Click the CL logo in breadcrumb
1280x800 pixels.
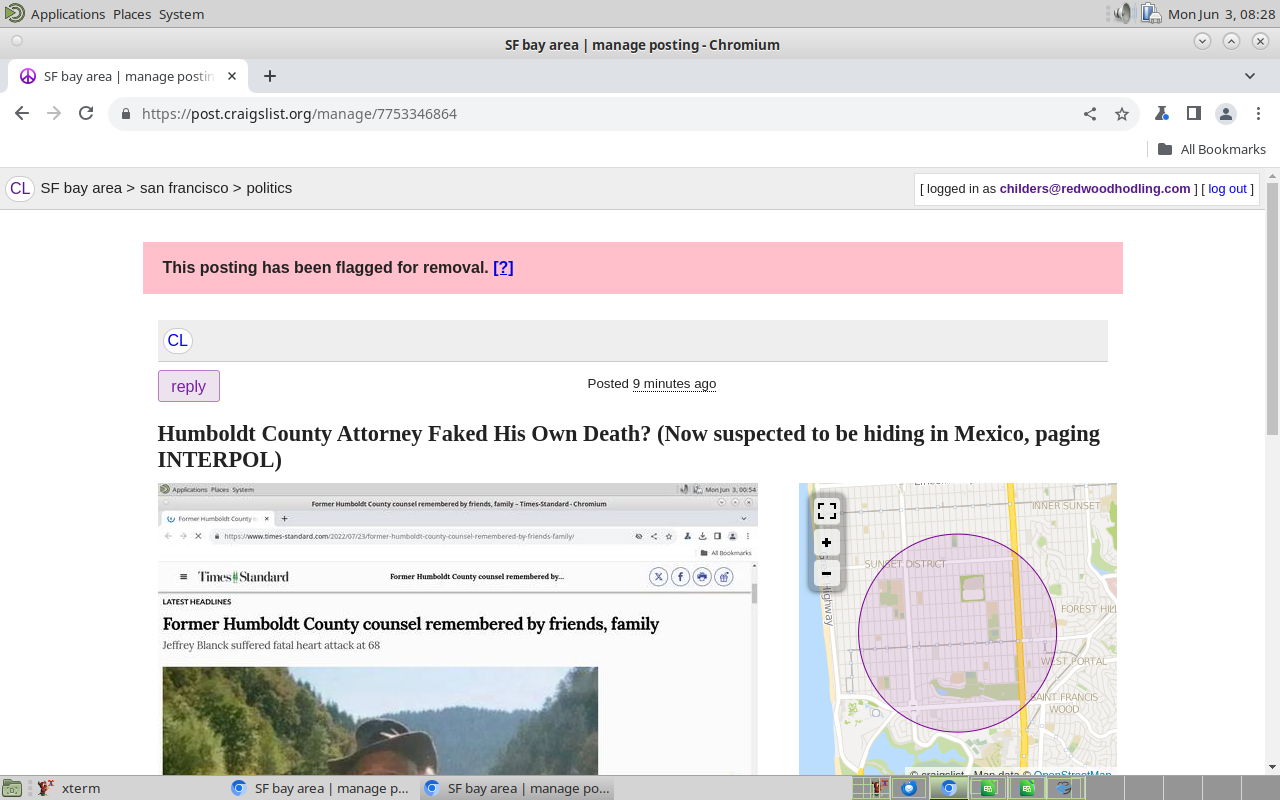coord(20,189)
